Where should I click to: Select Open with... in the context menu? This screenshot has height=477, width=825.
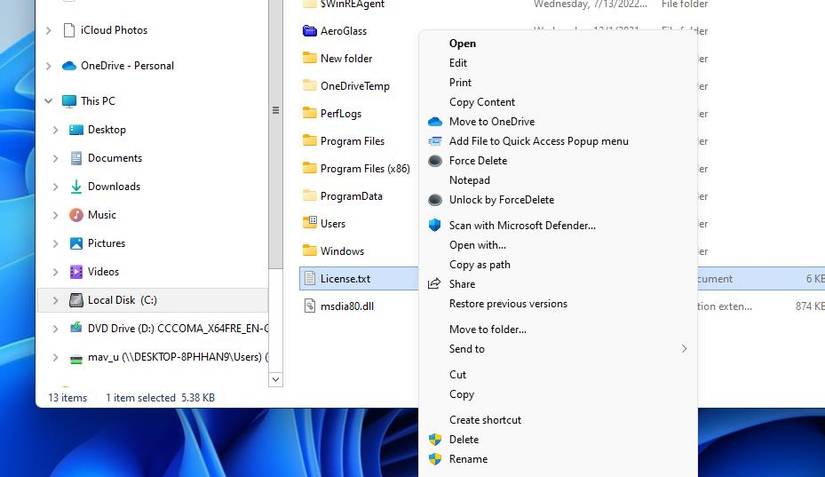pos(477,245)
